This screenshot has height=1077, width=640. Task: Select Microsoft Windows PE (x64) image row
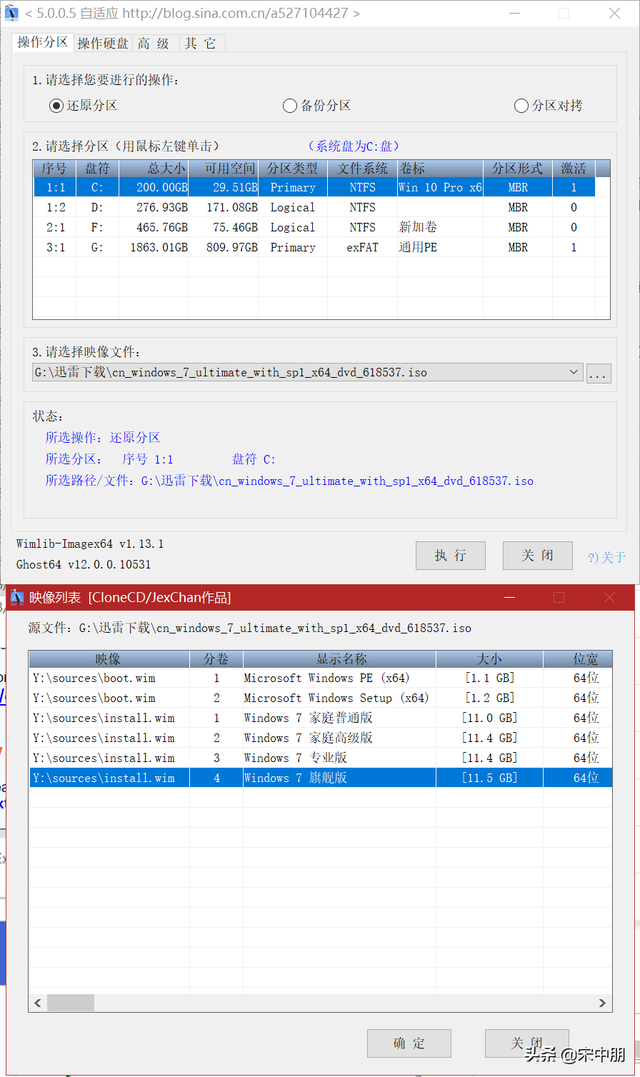coord(321,678)
